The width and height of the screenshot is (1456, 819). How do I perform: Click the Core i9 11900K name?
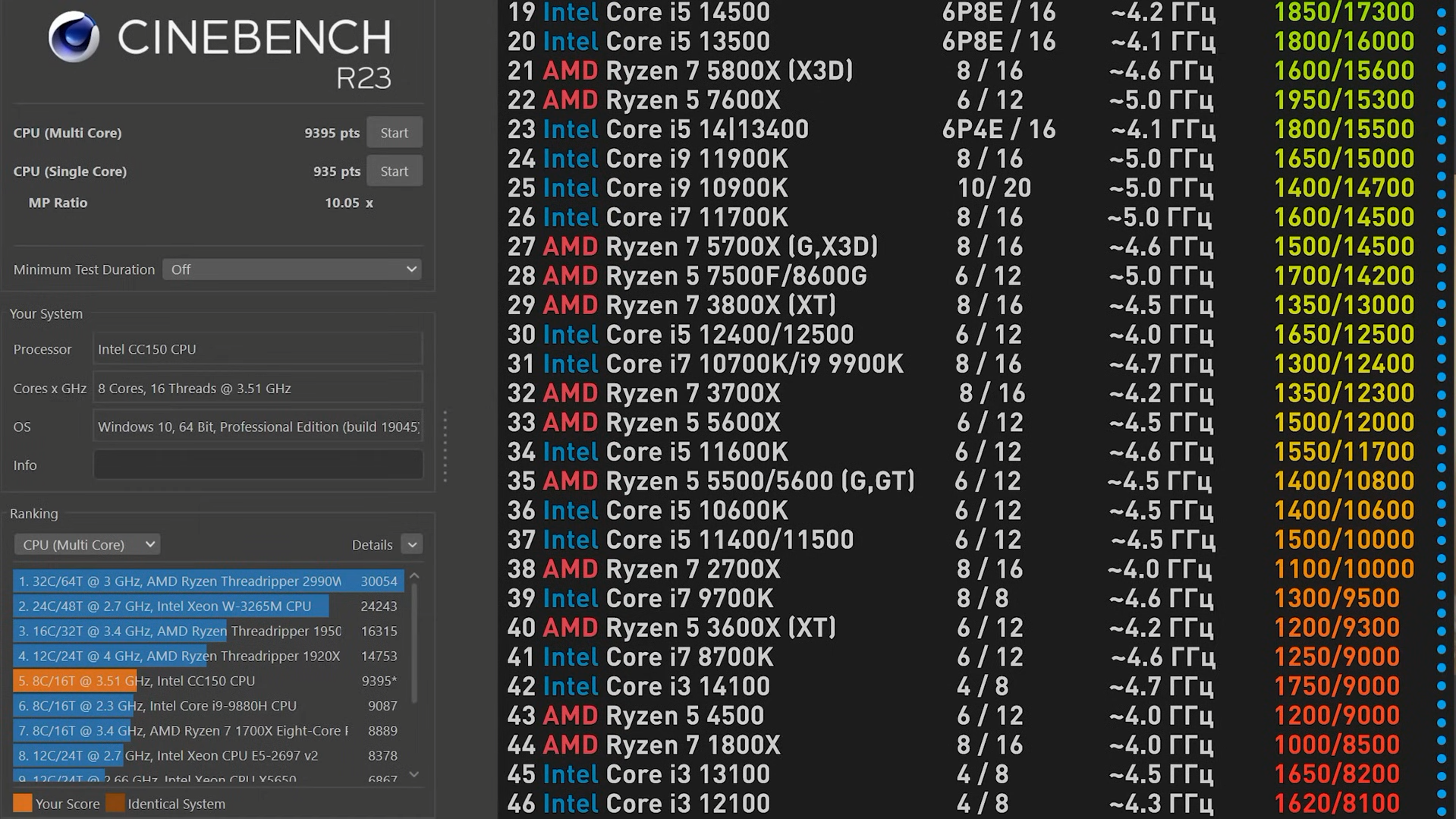(x=697, y=159)
